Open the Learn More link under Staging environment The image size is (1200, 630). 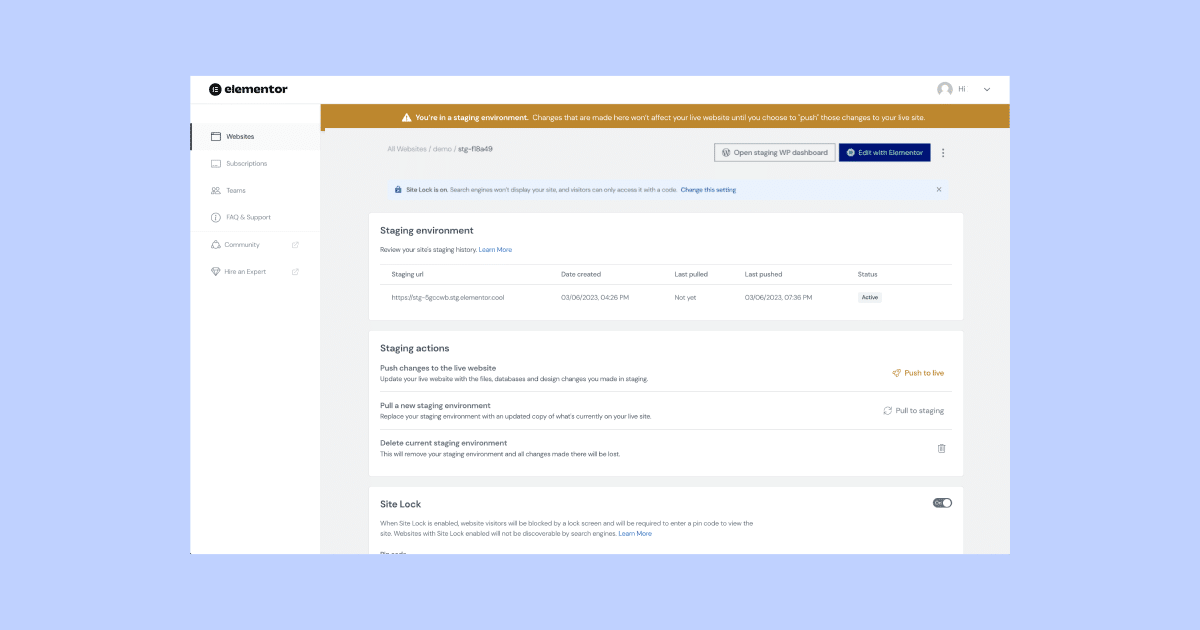[x=495, y=249]
